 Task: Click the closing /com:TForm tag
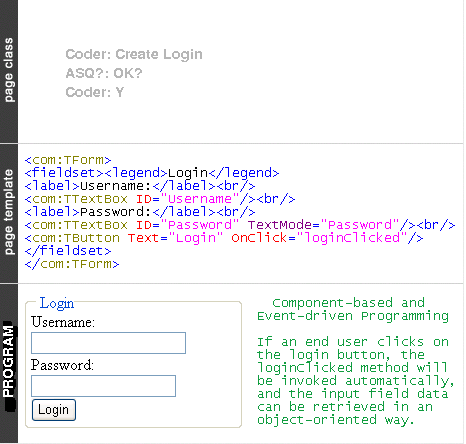(72, 264)
